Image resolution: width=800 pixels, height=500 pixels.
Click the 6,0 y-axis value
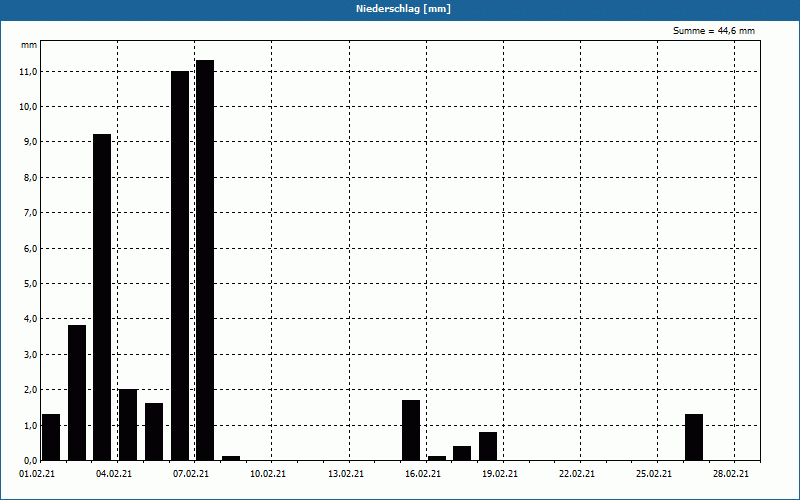pyautogui.click(x=30, y=248)
